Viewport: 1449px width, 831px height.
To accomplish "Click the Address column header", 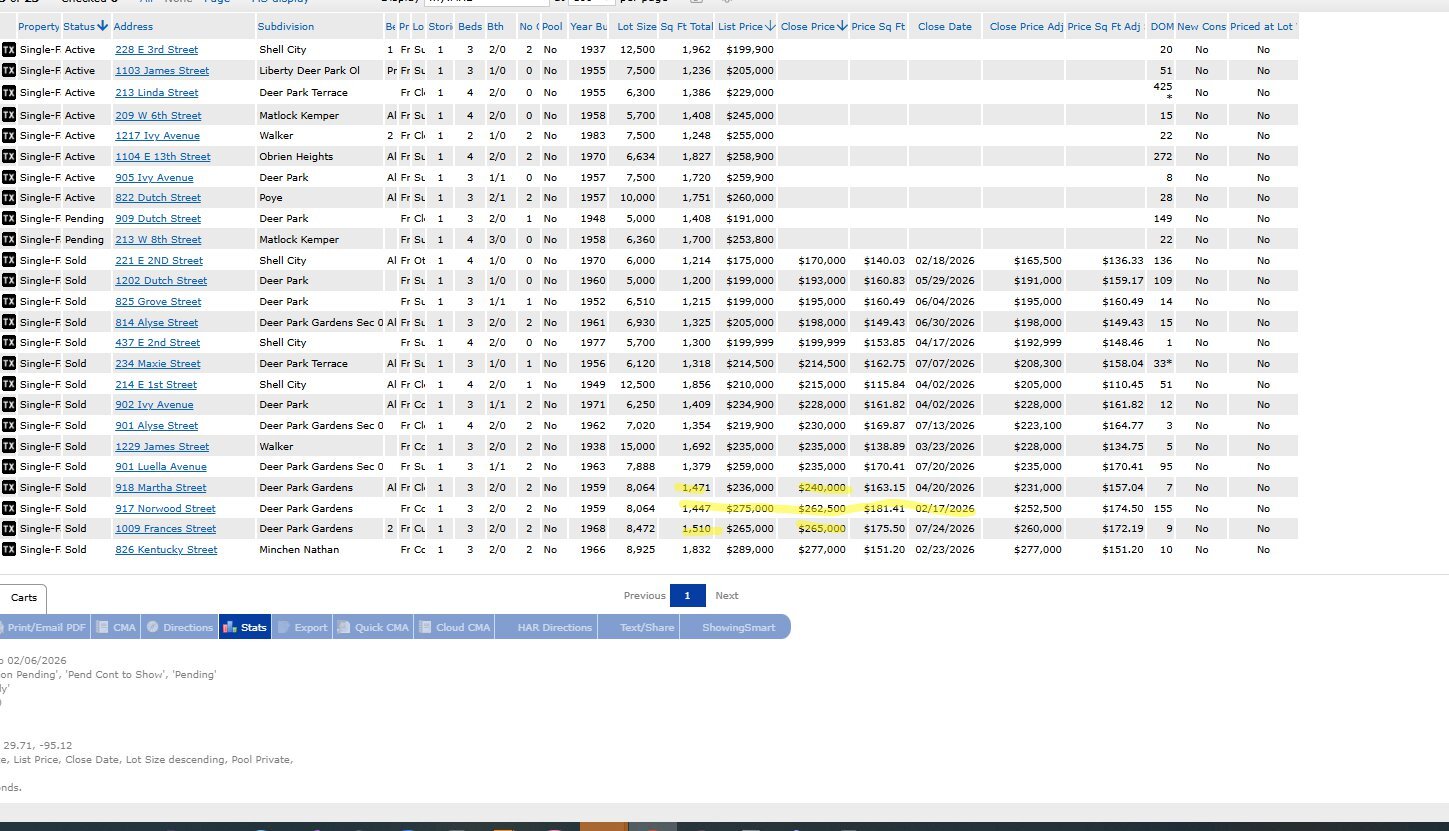I will 133,26.
